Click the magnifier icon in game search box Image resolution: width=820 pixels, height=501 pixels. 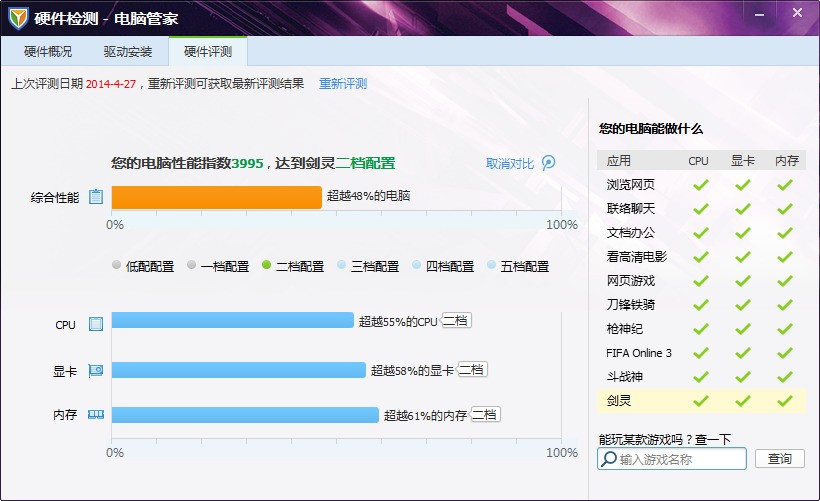pyautogui.click(x=608, y=459)
